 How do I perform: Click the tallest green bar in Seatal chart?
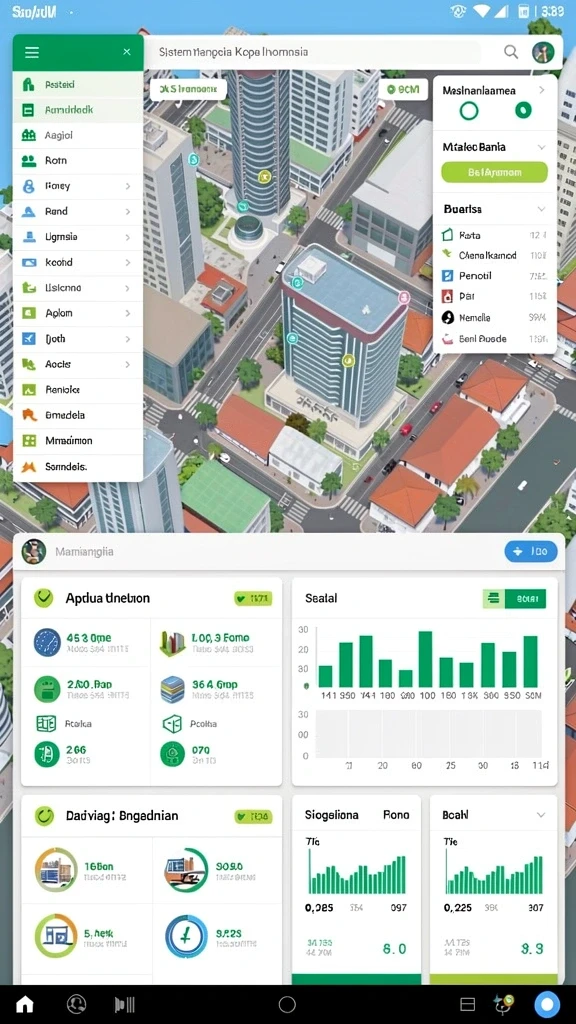[425, 659]
